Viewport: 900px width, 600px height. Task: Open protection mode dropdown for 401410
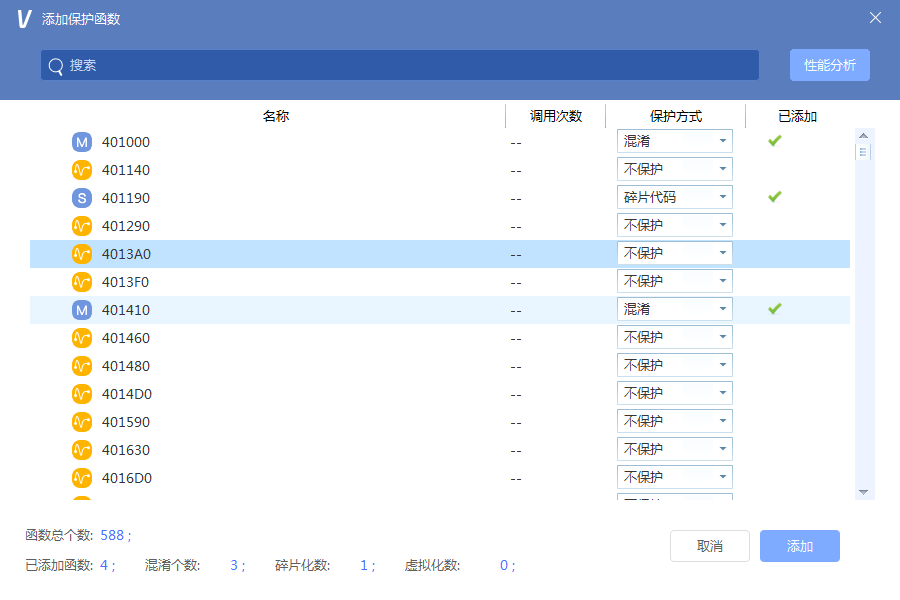pyautogui.click(x=674, y=309)
